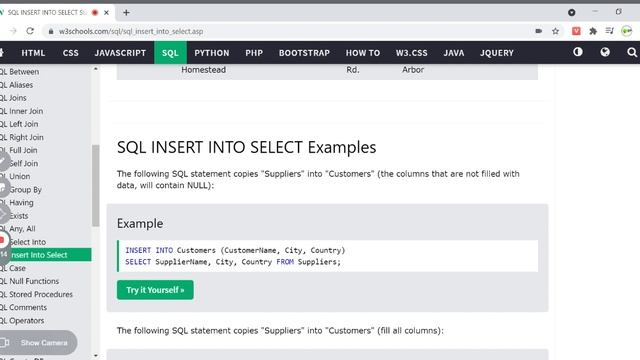This screenshot has height=360, width=640.
Task: Open a new browser tab with the plus button
Action: coord(126,13)
